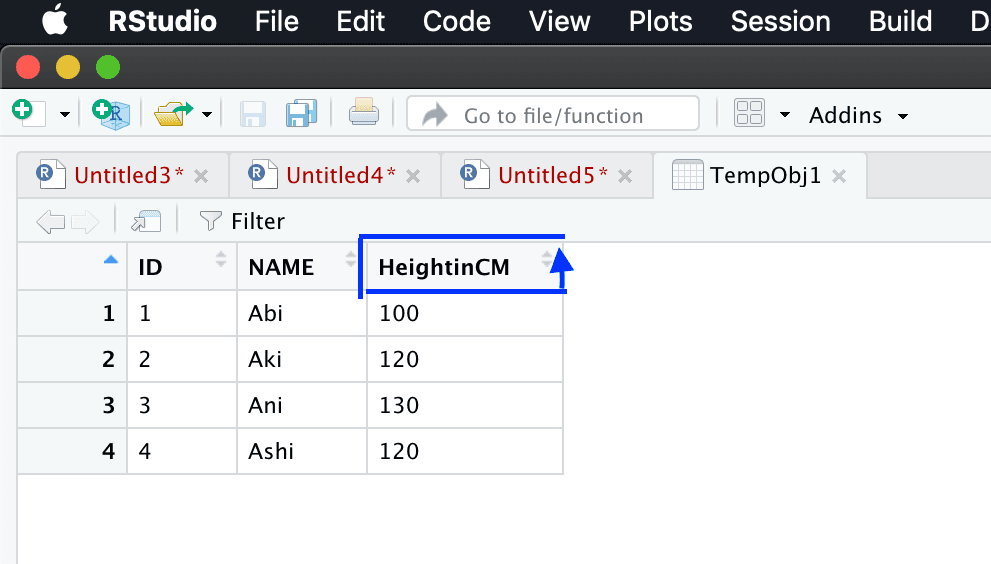Click the Go to file/function field
The height and width of the screenshot is (564, 991).
coord(553,114)
